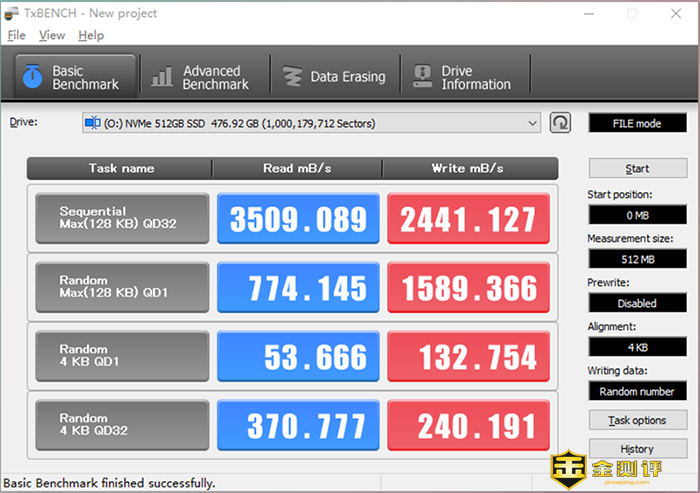Image resolution: width=700 pixels, height=493 pixels.
Task: Open the benchmark History
Action: [x=637, y=449]
